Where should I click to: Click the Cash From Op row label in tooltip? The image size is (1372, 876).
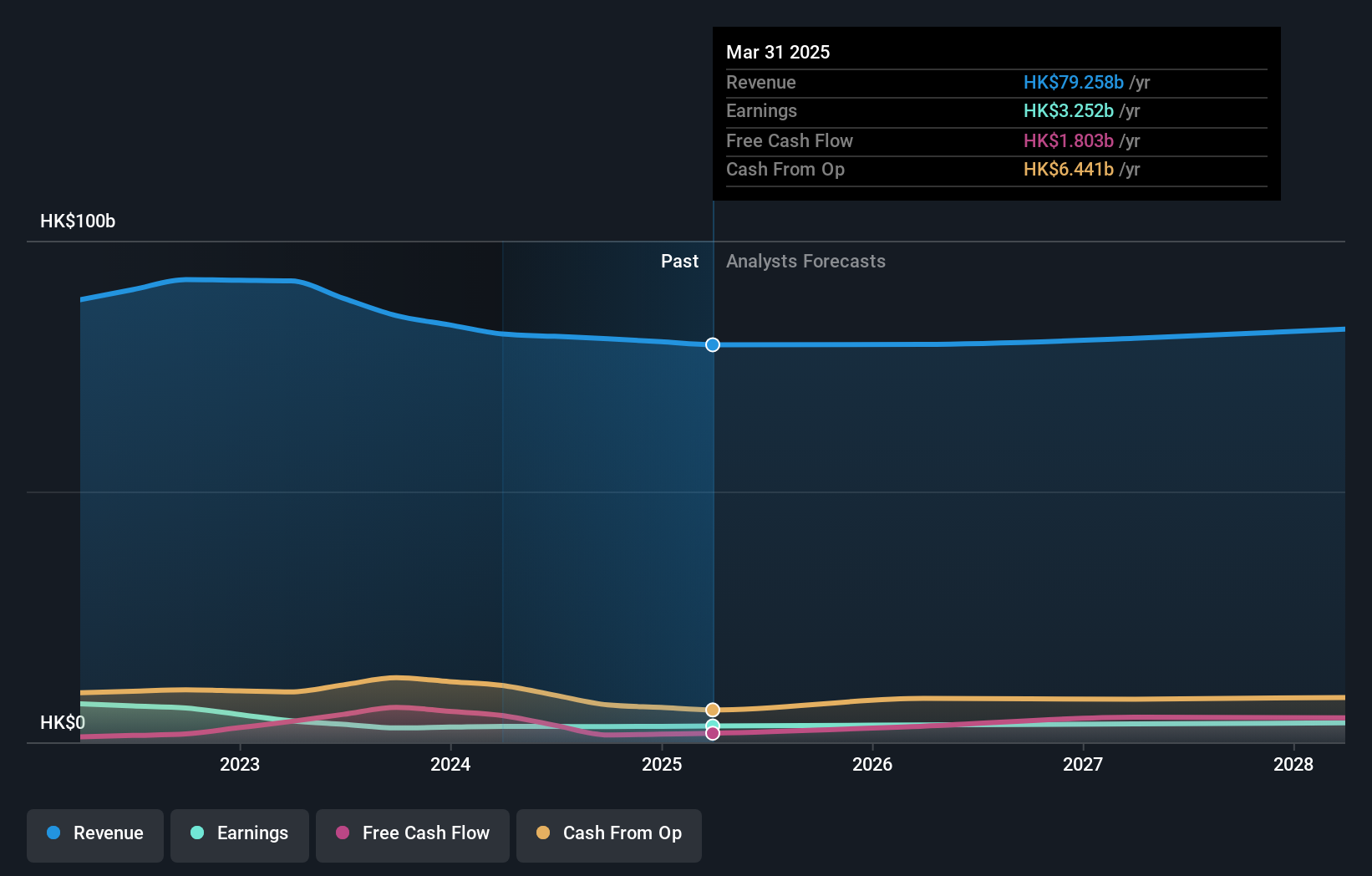(785, 169)
